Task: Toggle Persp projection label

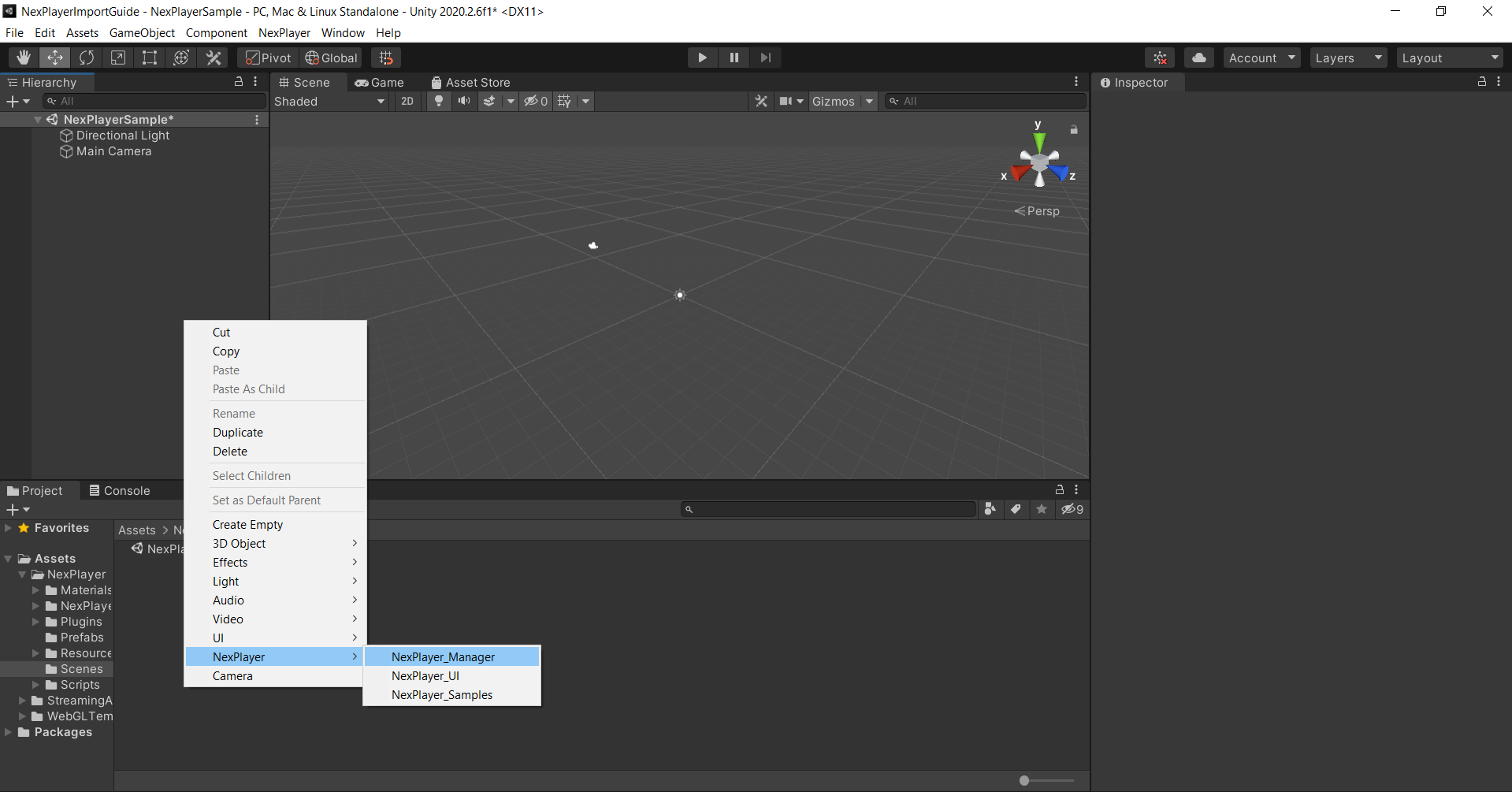Action: point(1037,211)
